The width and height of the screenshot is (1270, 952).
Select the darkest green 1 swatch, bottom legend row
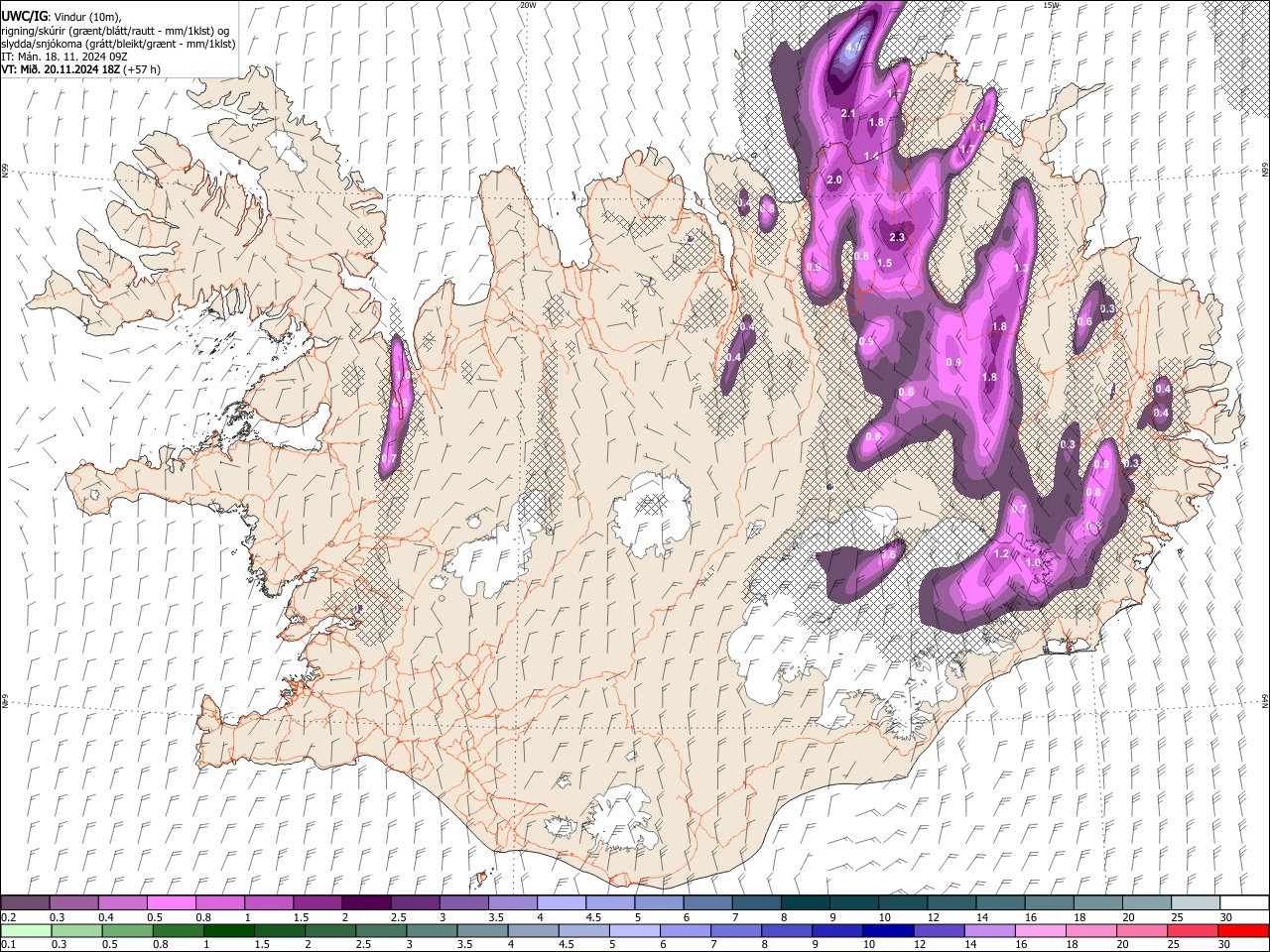click(x=230, y=930)
